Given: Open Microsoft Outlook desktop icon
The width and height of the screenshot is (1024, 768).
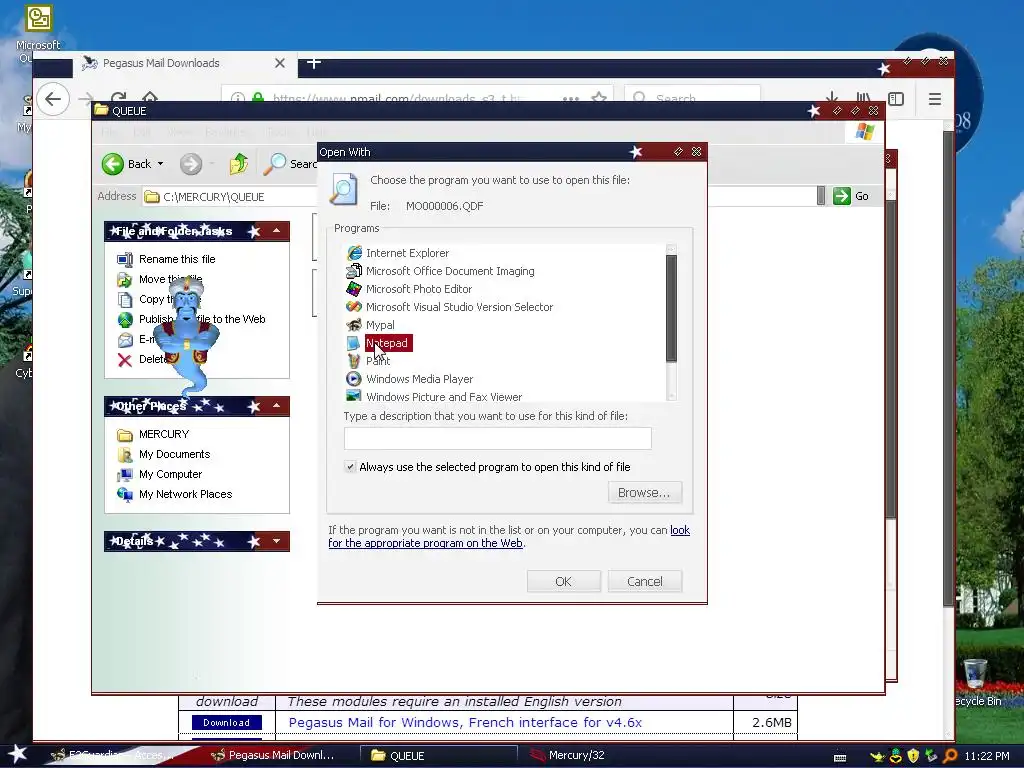Looking at the screenshot, I should (38, 33).
